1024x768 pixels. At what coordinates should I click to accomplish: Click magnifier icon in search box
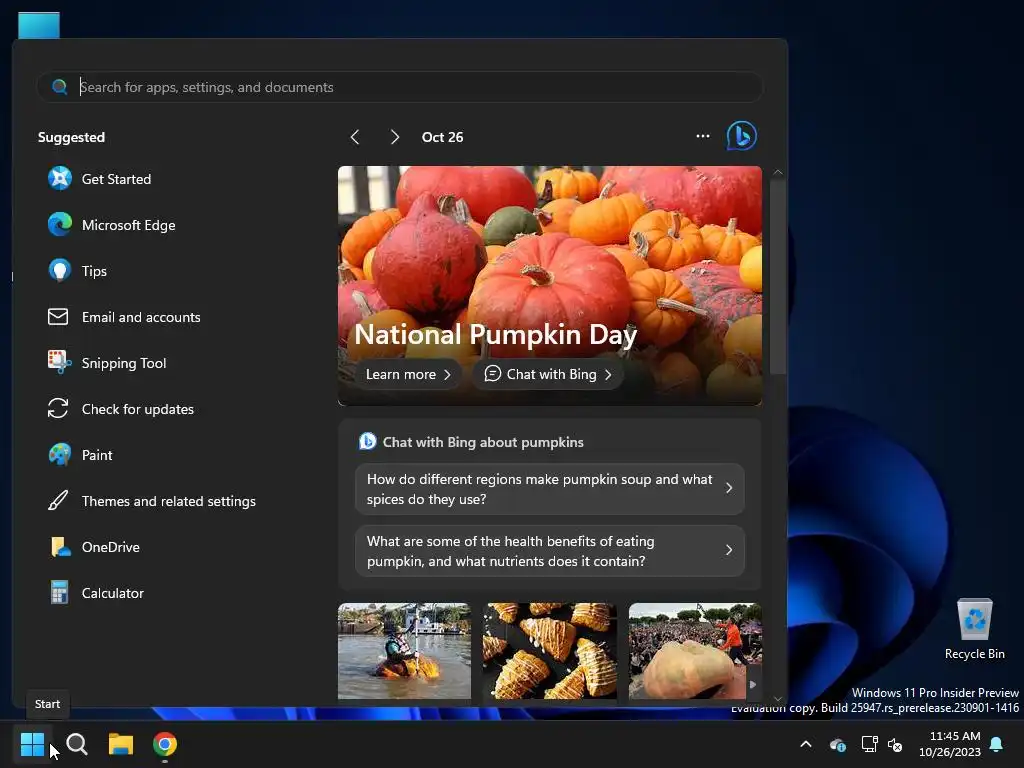tap(59, 87)
